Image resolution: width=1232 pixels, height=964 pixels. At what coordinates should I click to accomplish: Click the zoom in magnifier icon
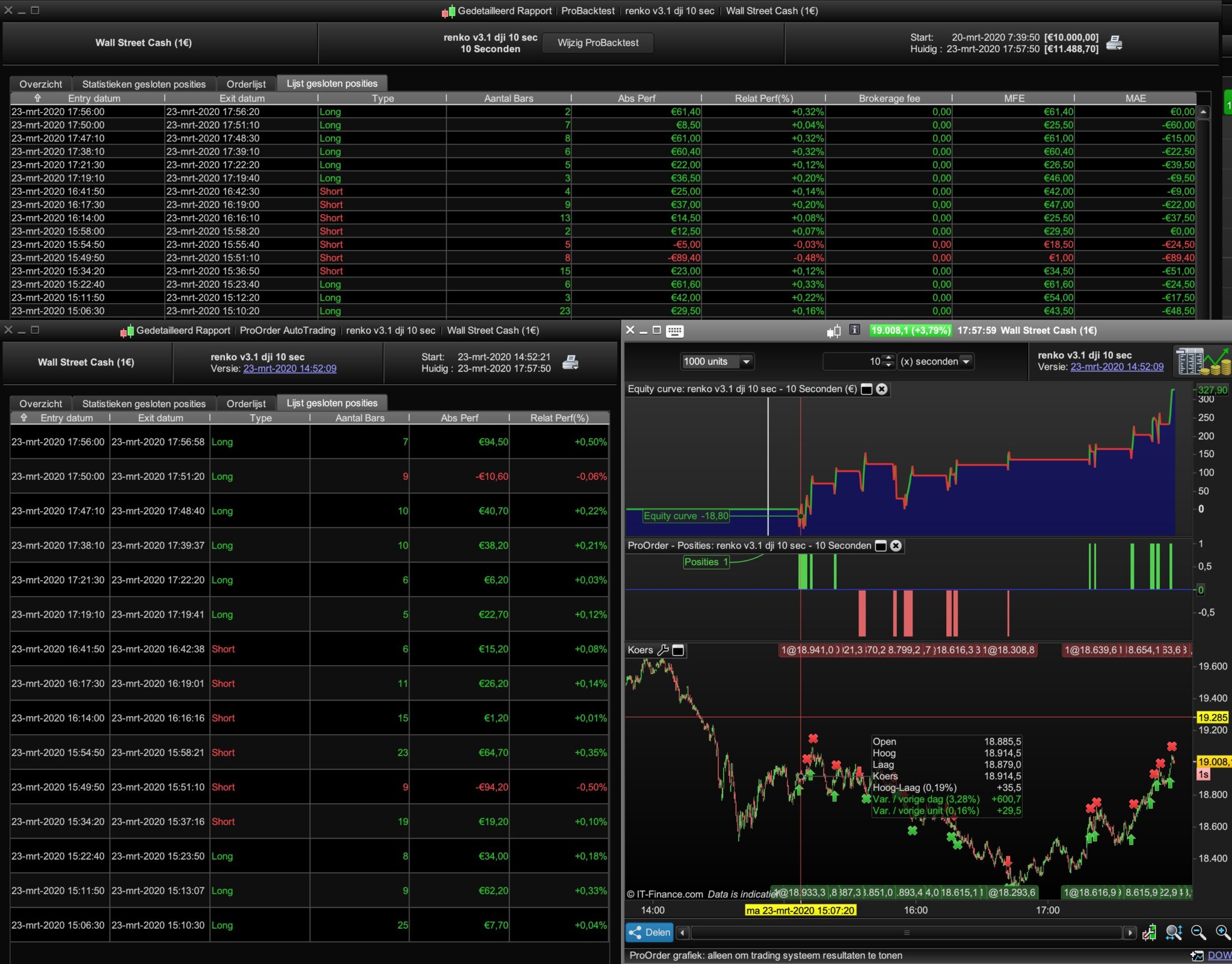coord(1222,932)
